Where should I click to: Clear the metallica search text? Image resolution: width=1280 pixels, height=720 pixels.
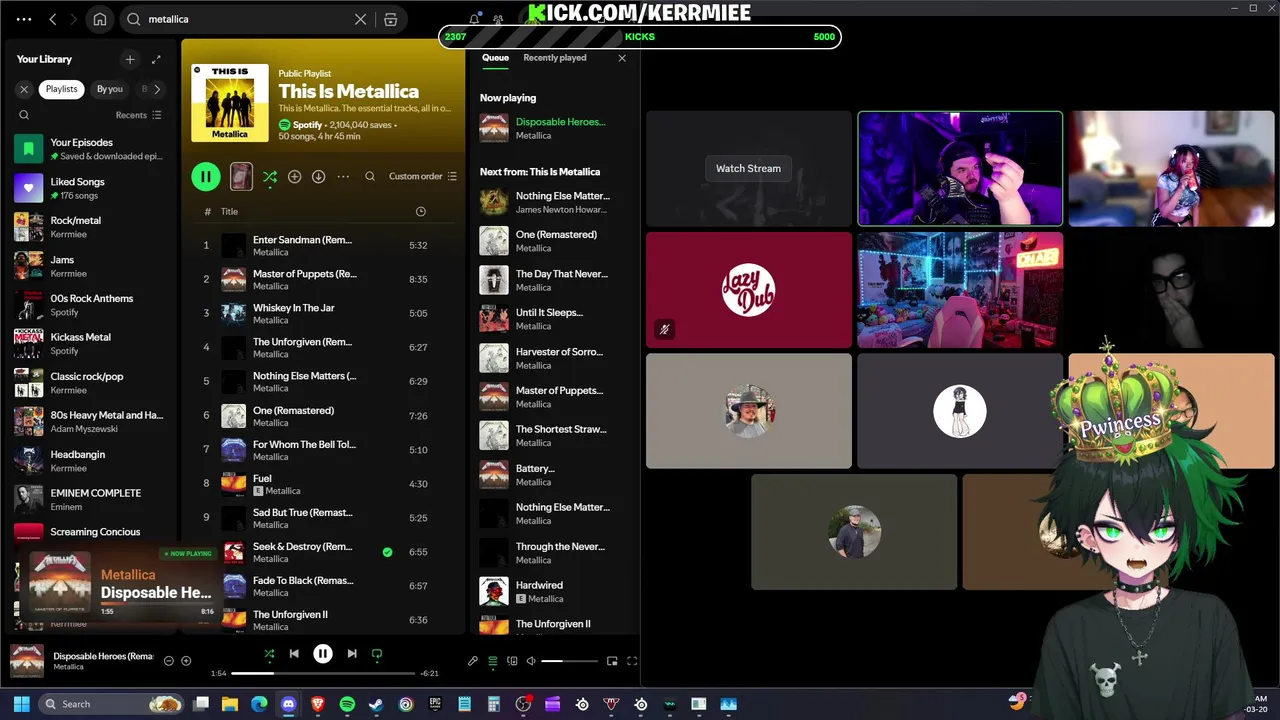(x=361, y=19)
